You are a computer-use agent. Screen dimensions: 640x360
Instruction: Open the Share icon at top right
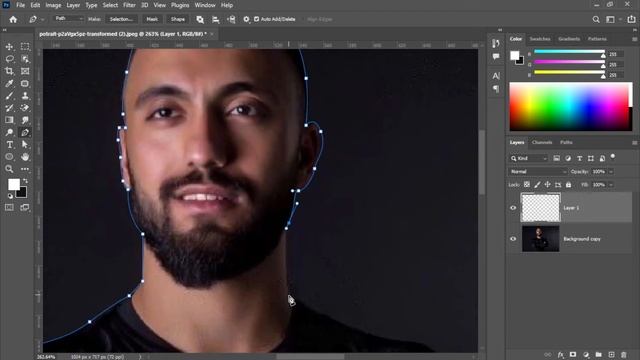click(x=631, y=19)
